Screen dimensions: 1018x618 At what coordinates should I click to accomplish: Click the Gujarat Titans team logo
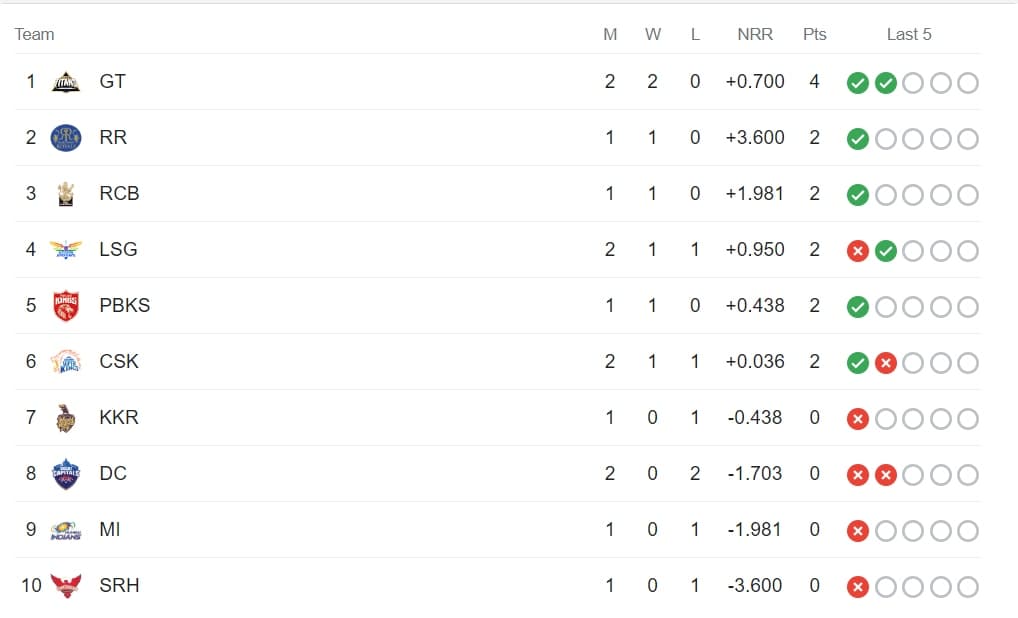(66, 82)
